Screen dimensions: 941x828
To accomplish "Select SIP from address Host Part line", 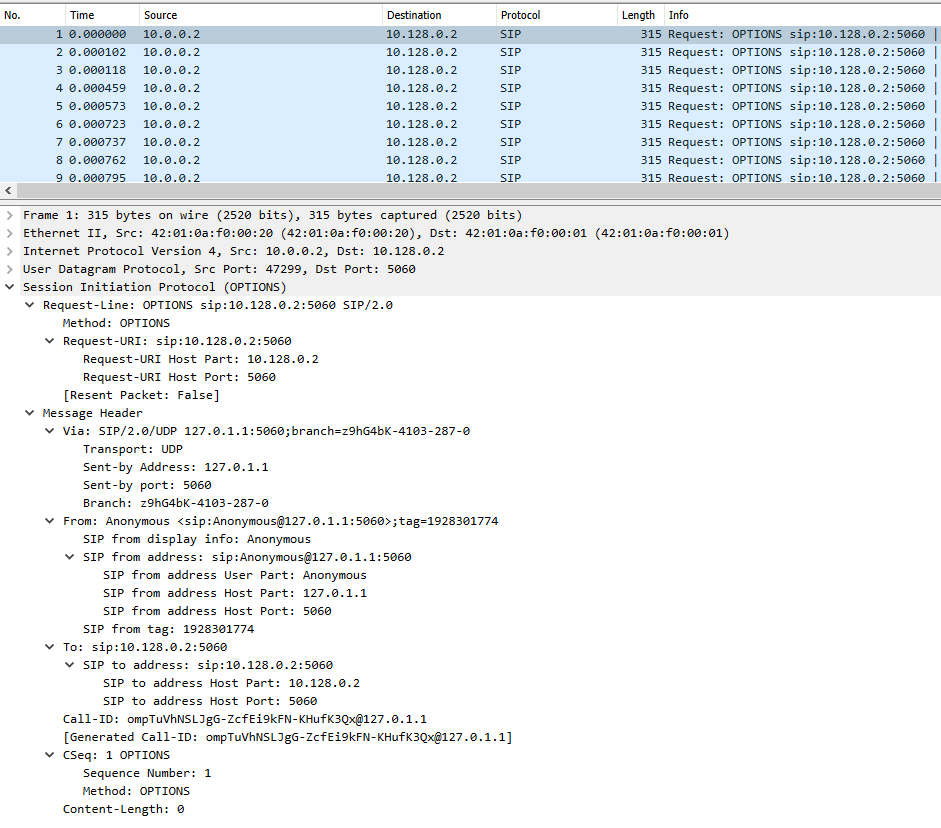I will coord(235,593).
